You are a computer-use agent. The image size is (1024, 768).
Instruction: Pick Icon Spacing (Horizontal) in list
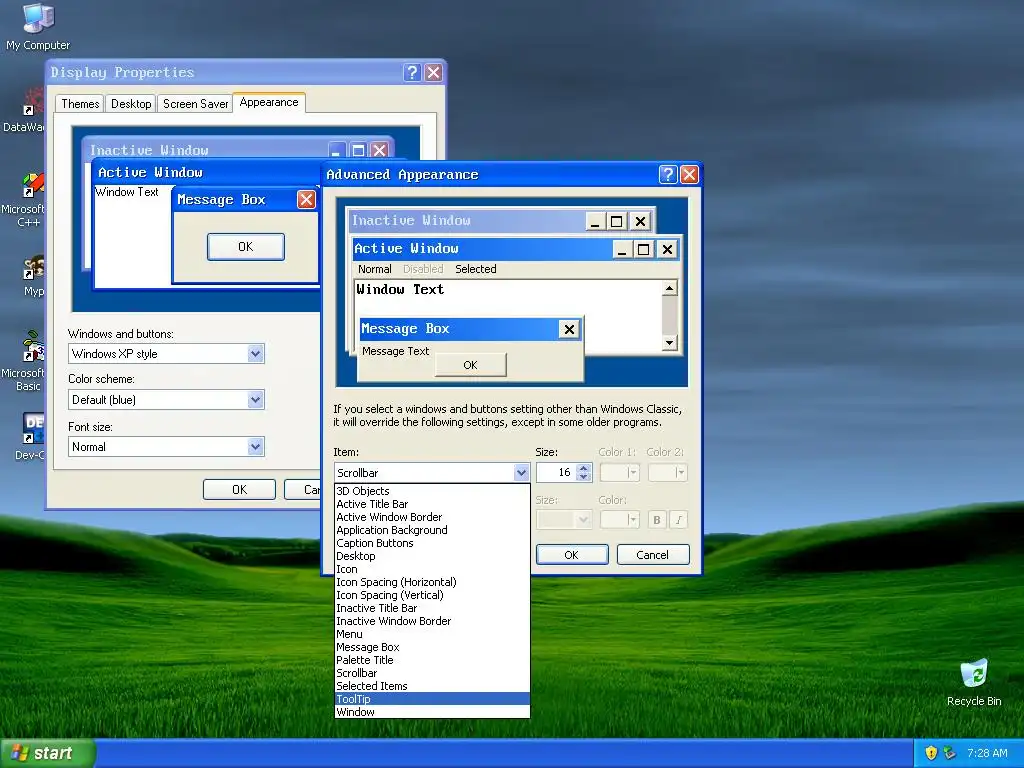(432, 582)
